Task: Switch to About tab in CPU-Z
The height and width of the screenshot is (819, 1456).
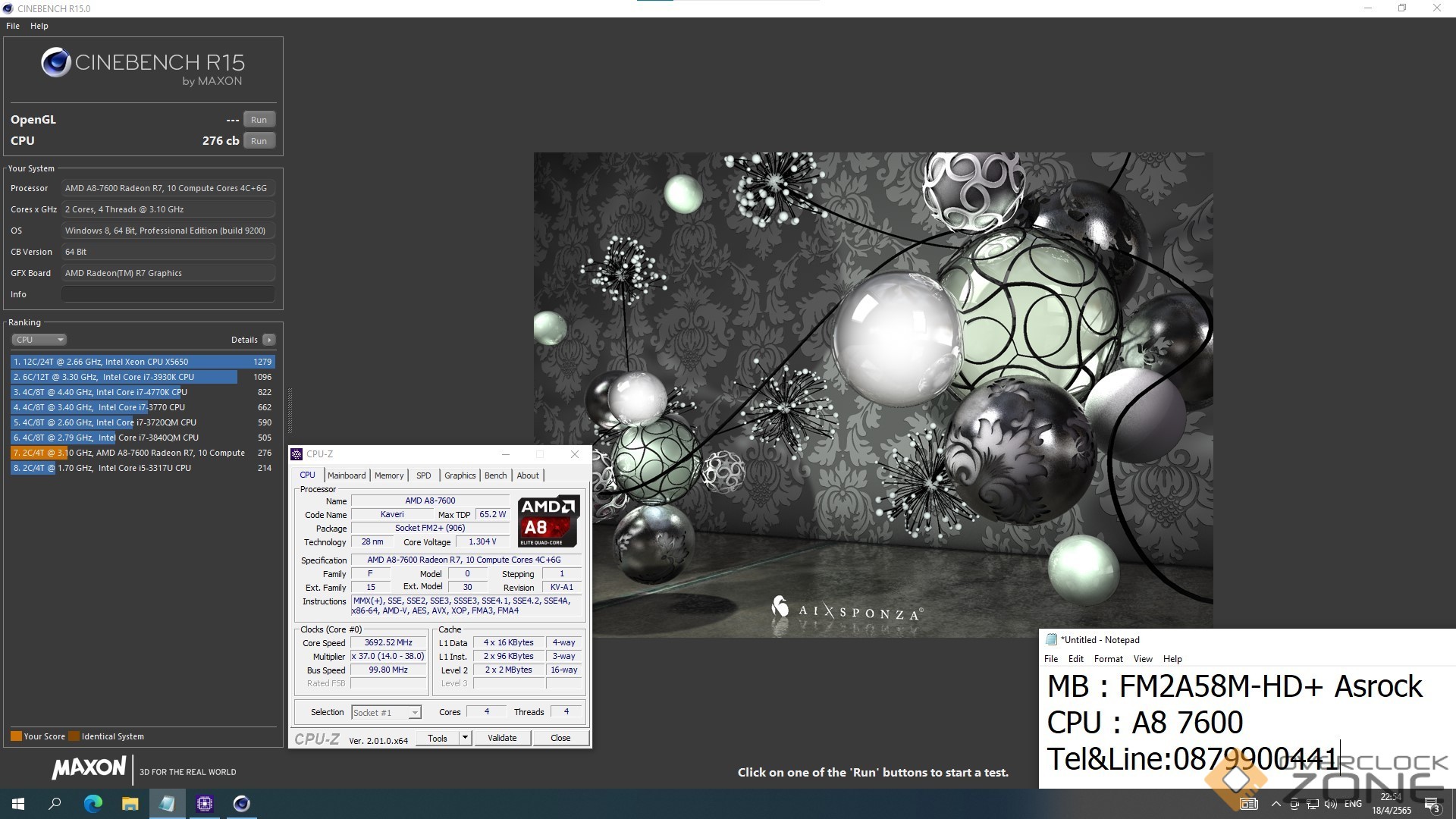Action: click(528, 475)
